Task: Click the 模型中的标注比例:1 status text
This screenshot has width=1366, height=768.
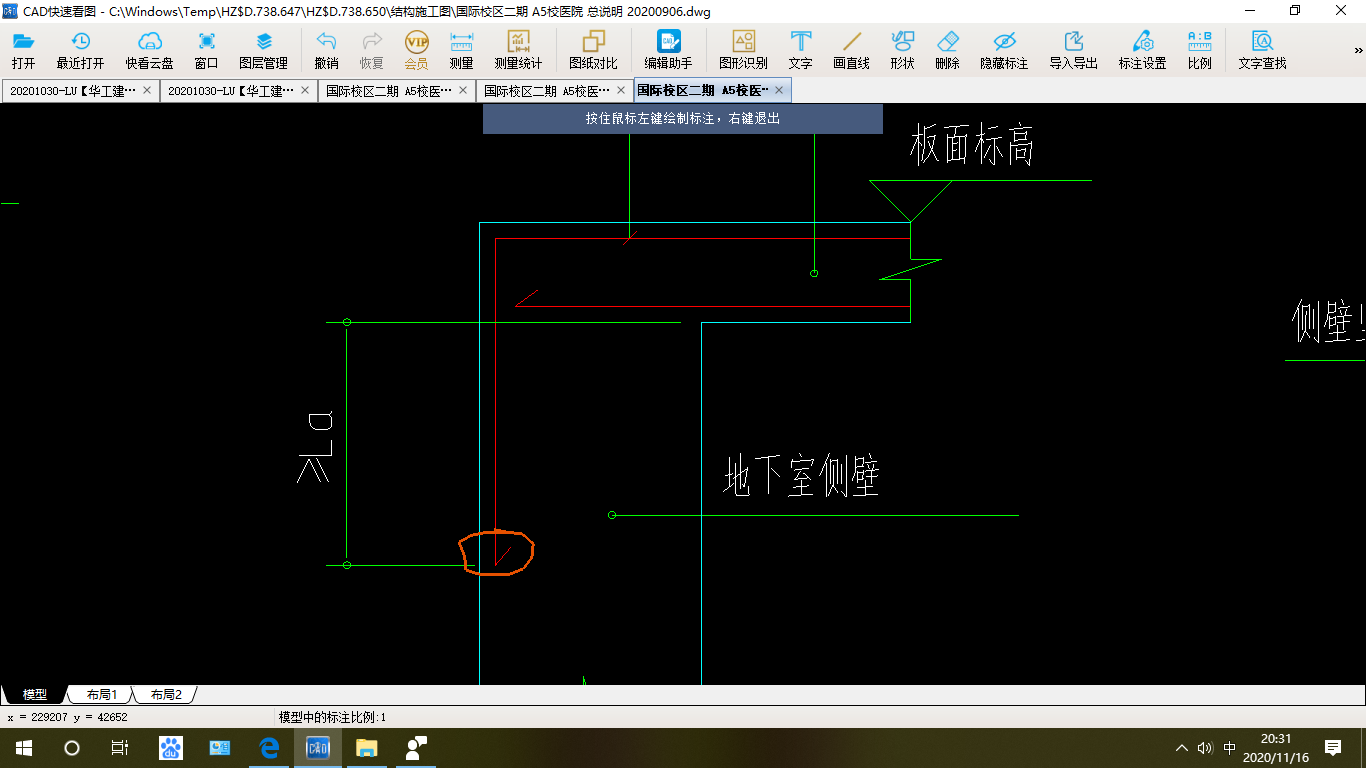Action: [332, 717]
